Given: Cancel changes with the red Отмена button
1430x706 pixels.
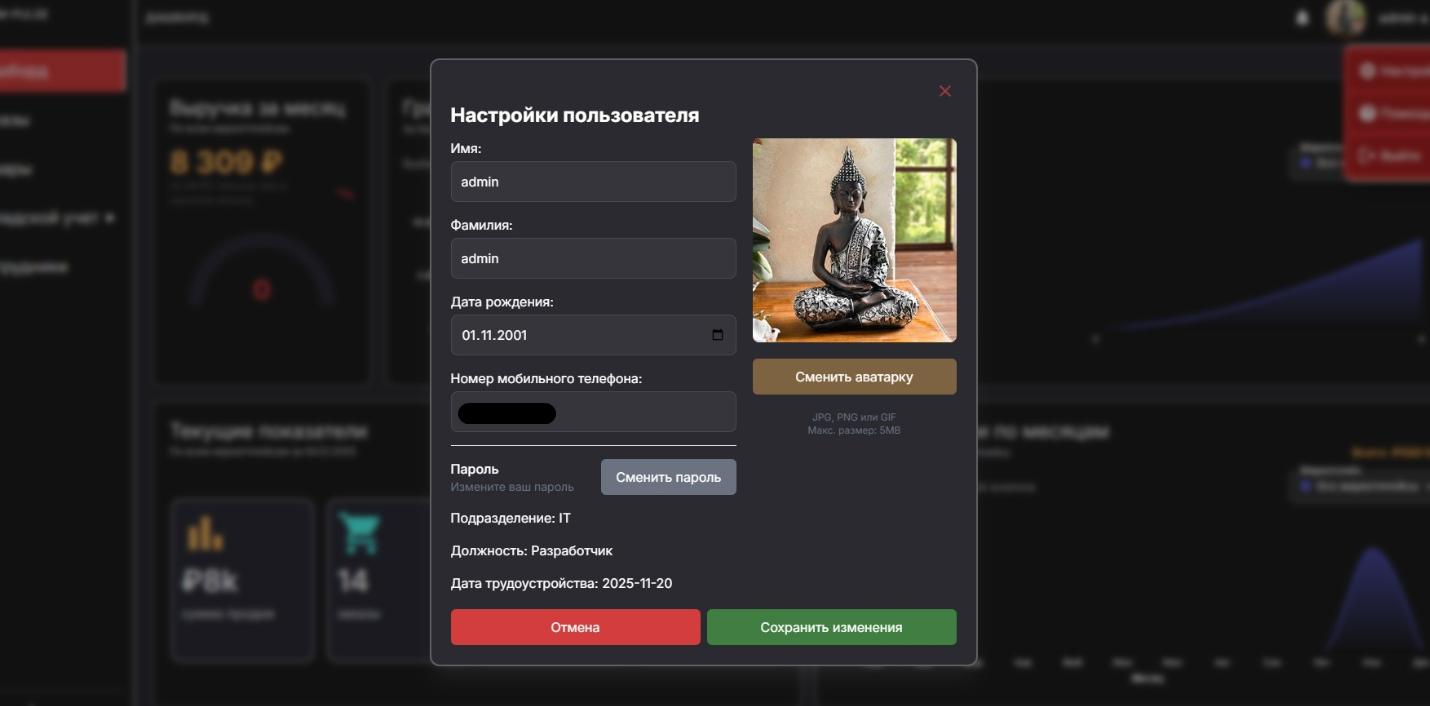Looking at the screenshot, I should pyautogui.click(x=575, y=627).
